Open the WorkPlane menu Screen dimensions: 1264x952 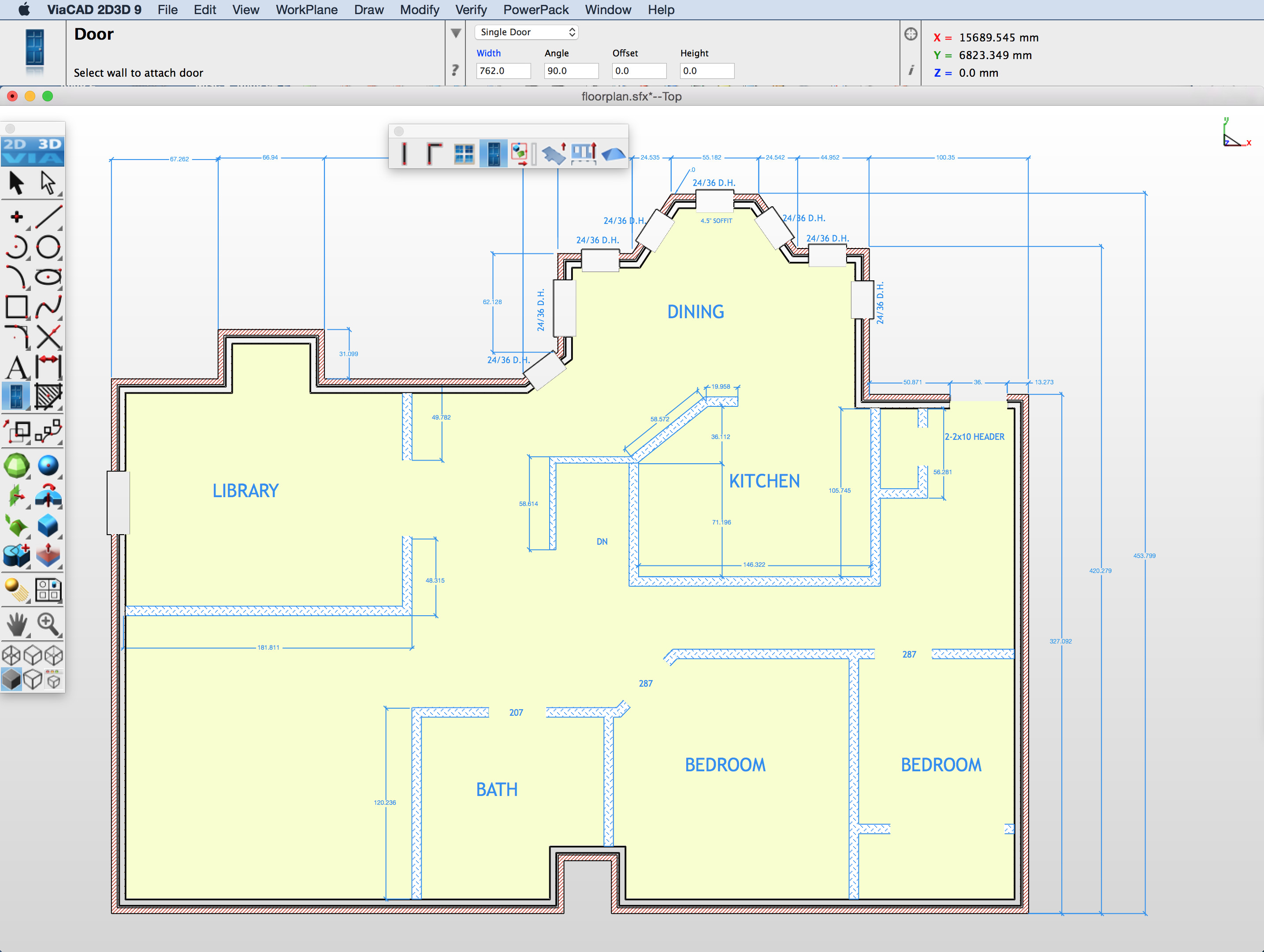tap(306, 9)
